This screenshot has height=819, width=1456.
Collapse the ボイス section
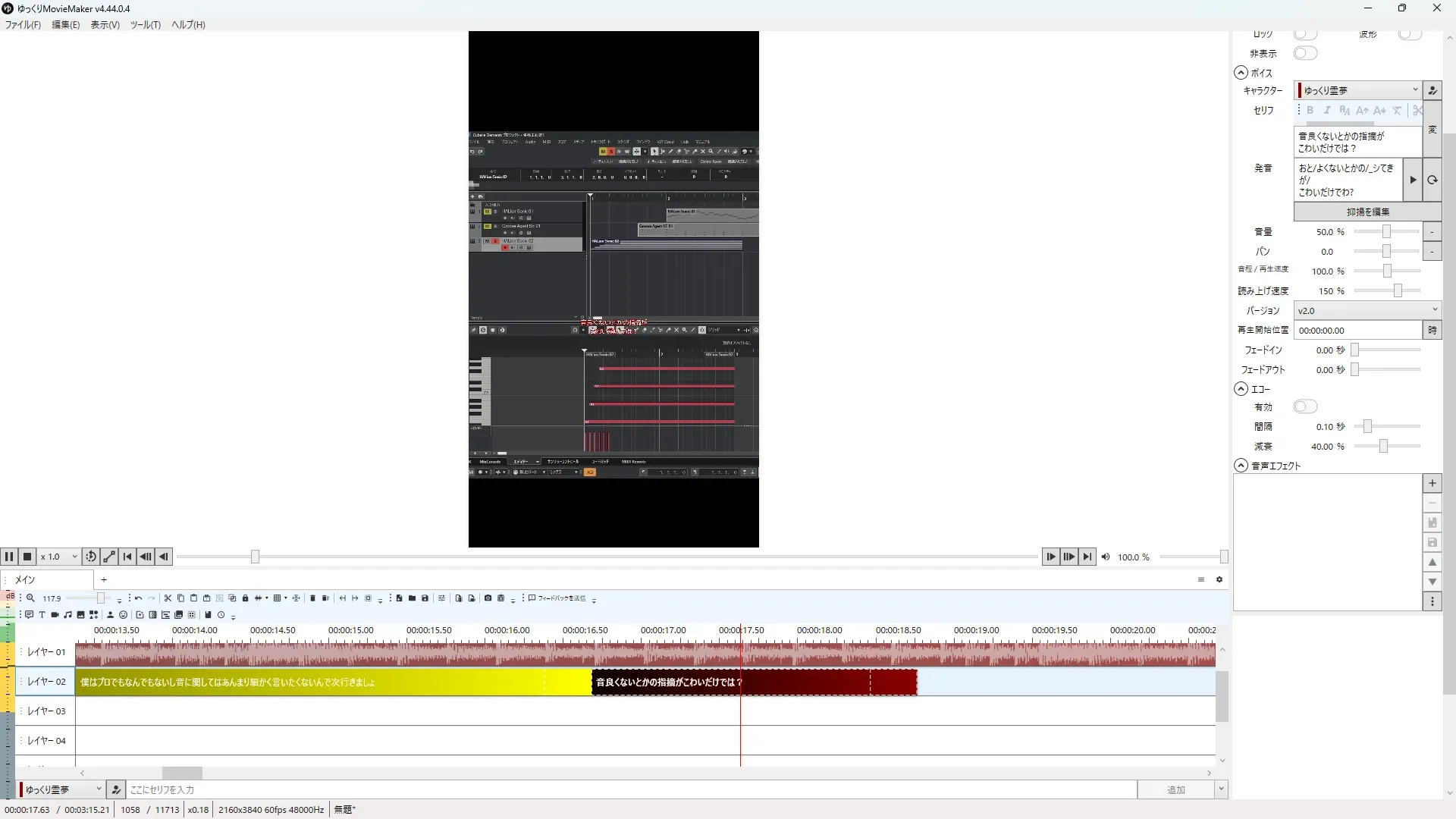[x=1241, y=73]
